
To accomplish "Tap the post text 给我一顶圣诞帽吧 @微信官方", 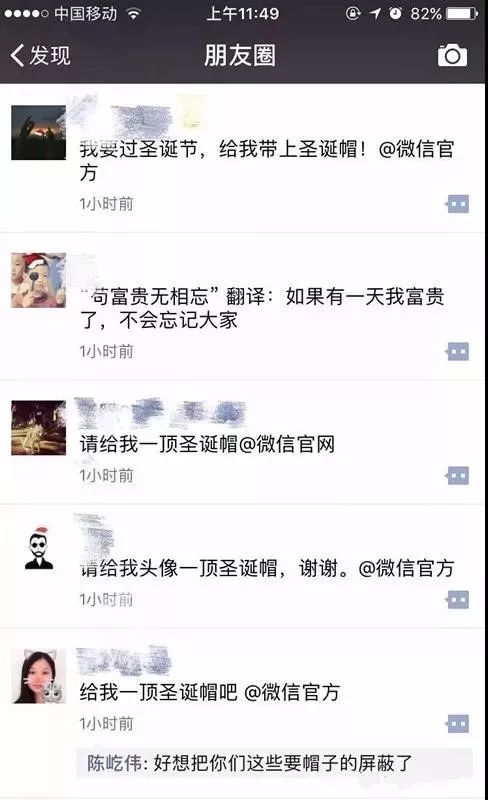I will pos(209,692).
